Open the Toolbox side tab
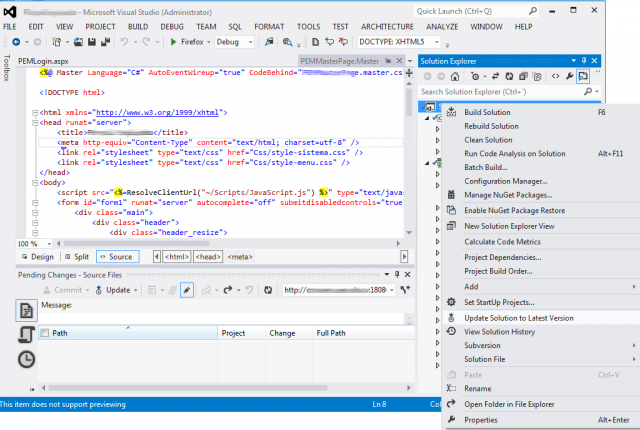The height and width of the screenshot is (430, 640). (x=6, y=68)
